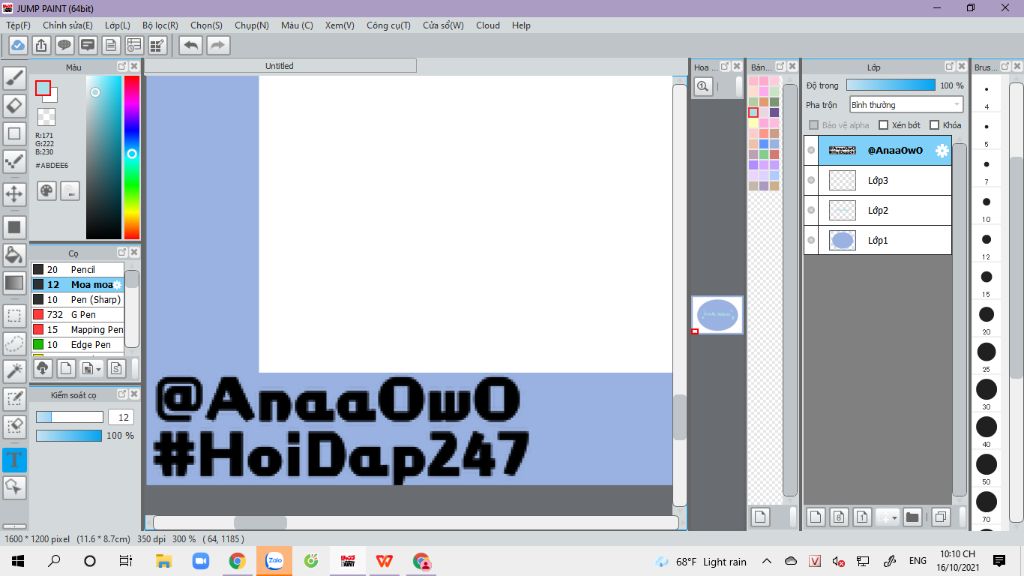Click the Redo arrow button
Image resolution: width=1024 pixels, height=576 pixels.
[218, 45]
